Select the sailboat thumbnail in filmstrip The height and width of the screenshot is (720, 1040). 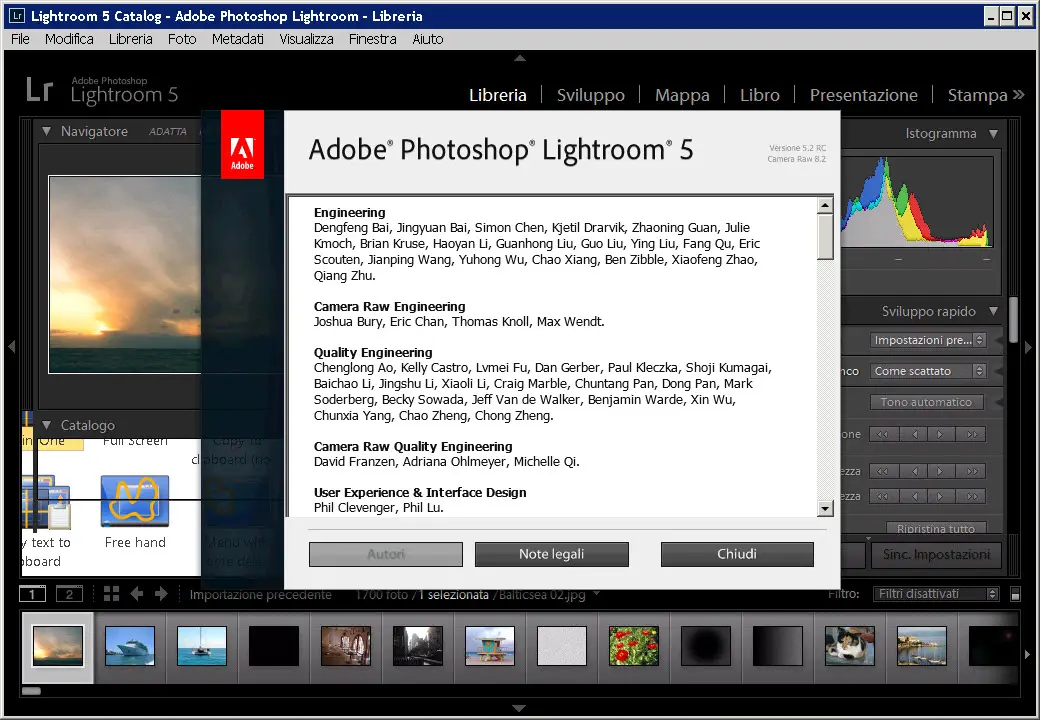[202, 646]
